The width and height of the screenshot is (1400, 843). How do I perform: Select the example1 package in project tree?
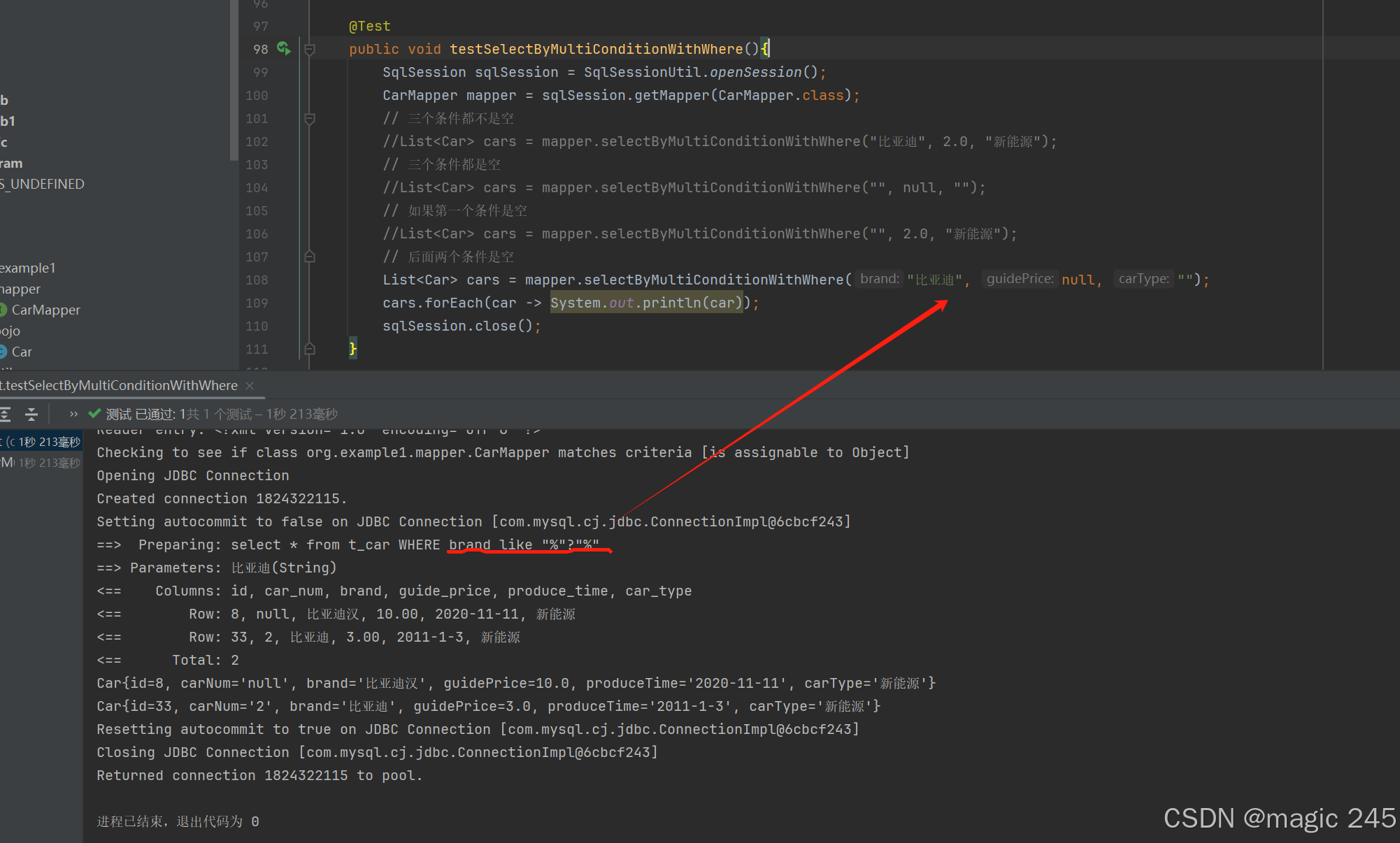click(27, 268)
